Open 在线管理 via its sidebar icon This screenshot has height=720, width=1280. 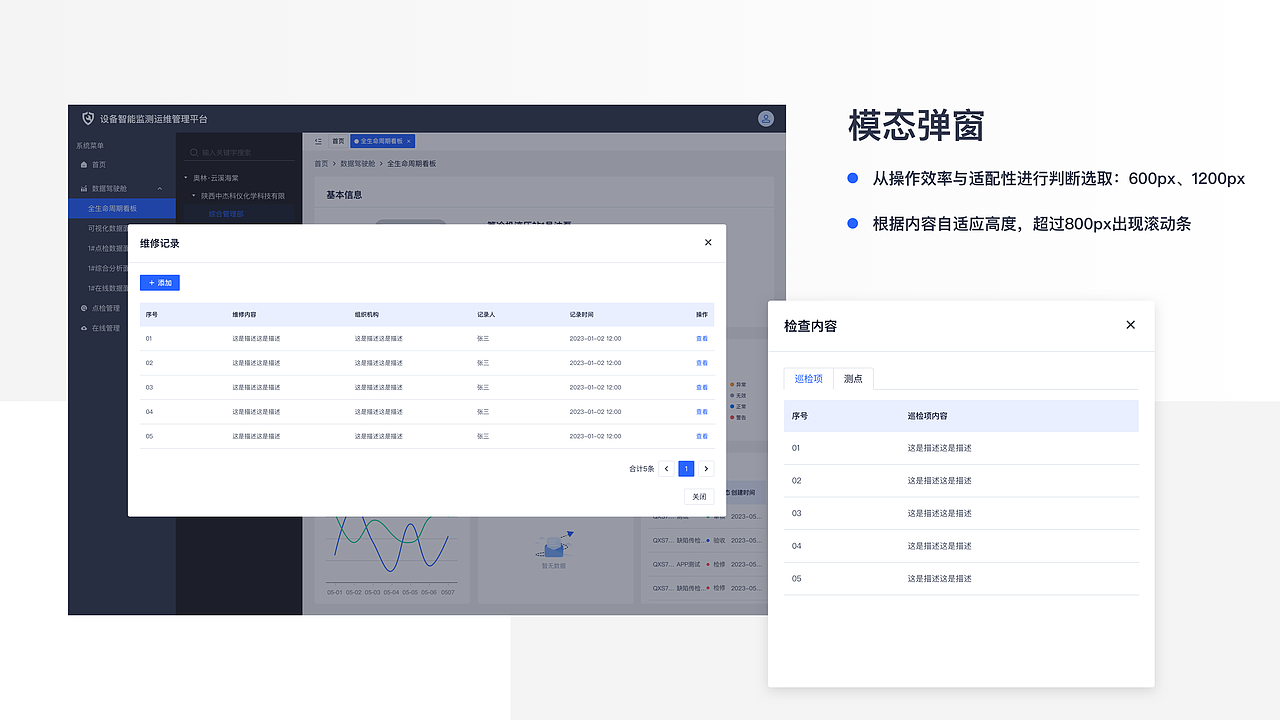[83, 328]
